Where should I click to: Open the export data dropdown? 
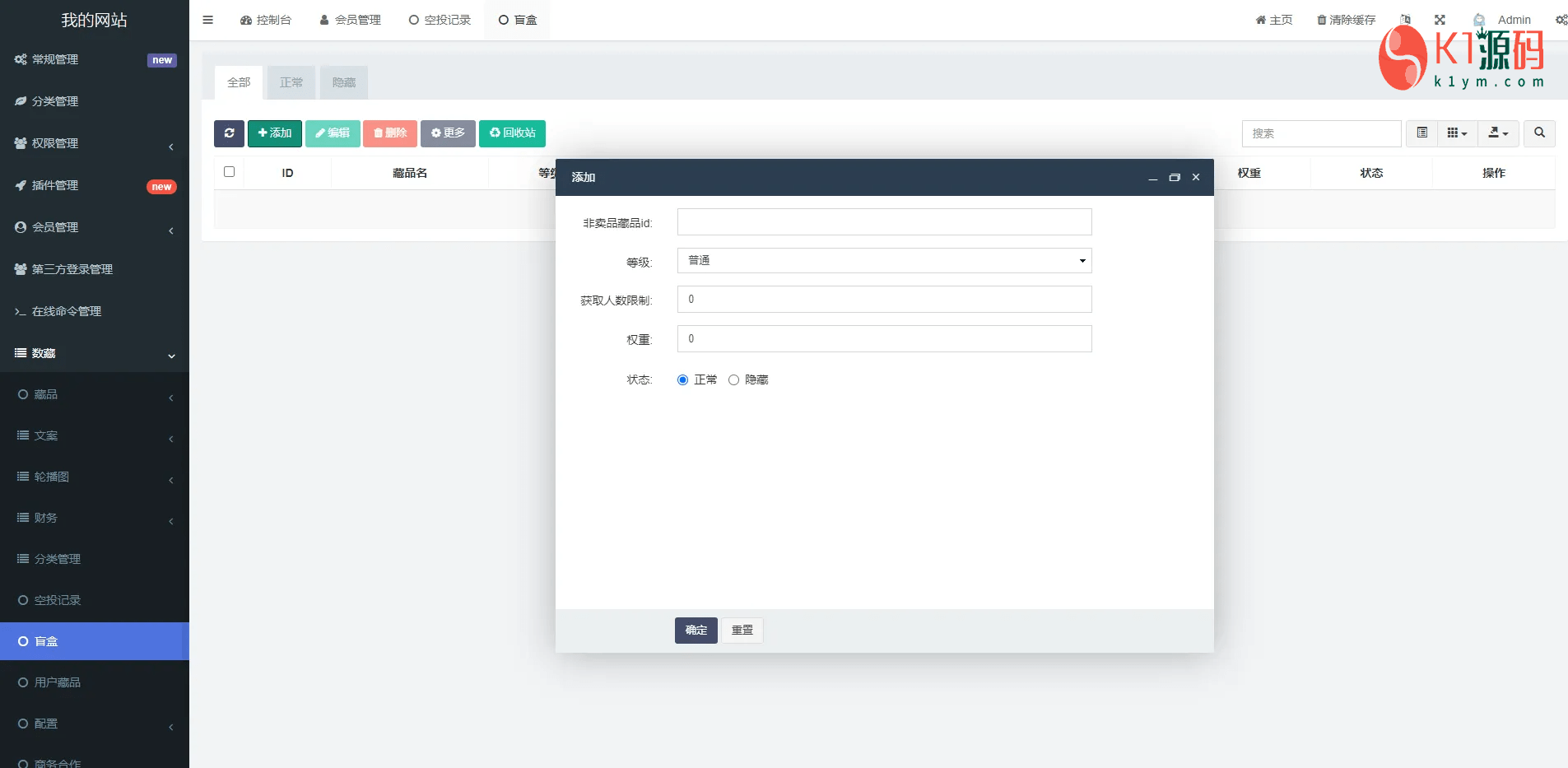[x=1498, y=133]
